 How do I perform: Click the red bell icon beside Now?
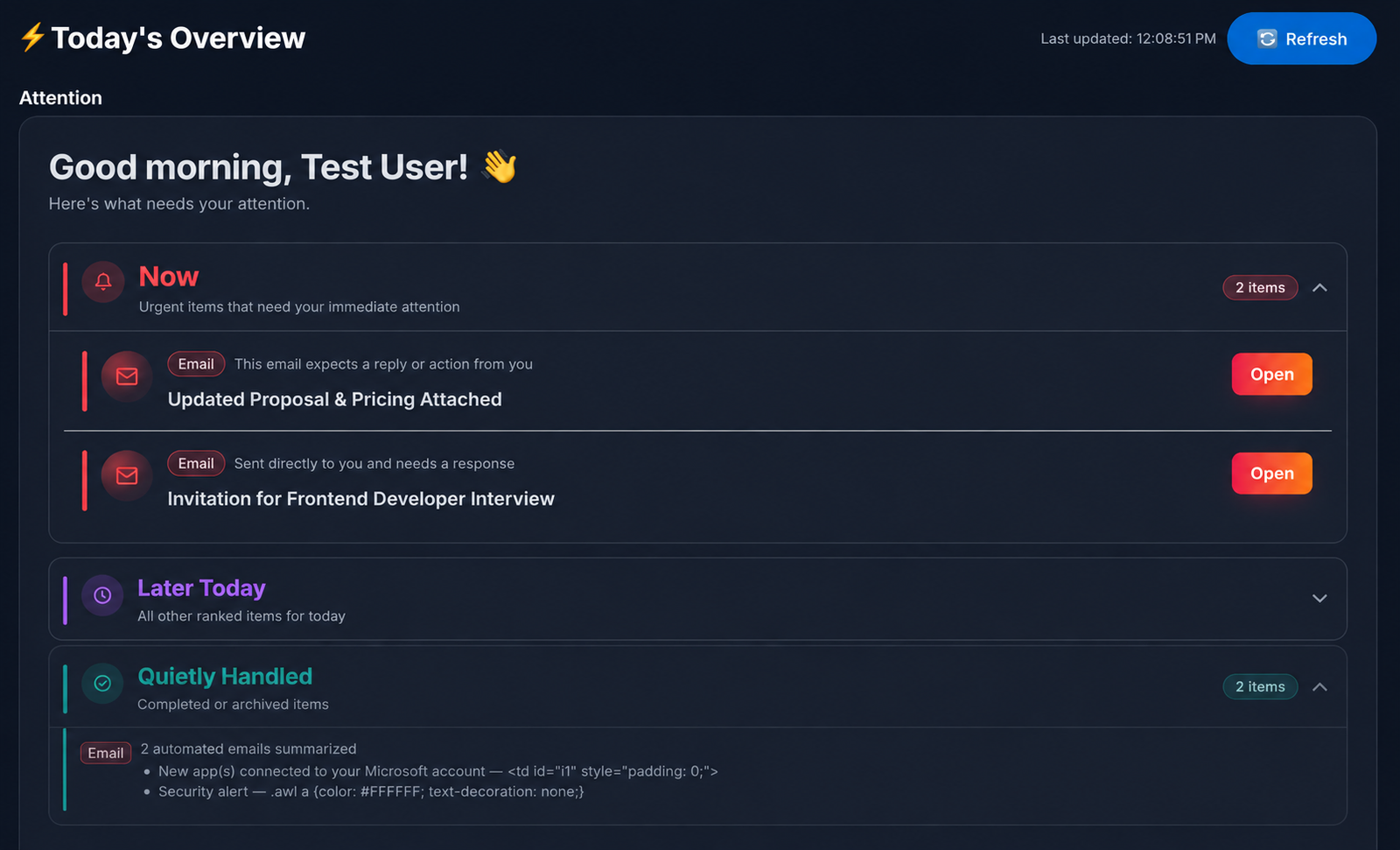(x=103, y=282)
